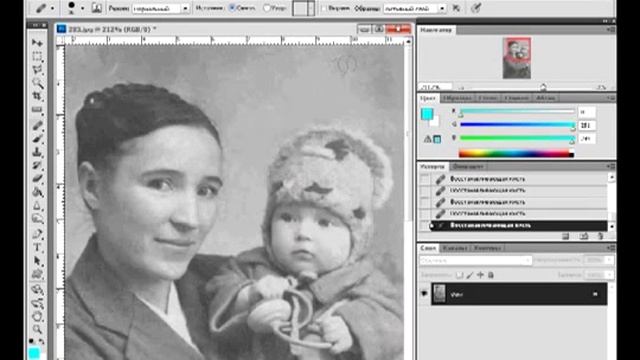
Task: Set history brush source on highlighted state
Action: tap(425, 225)
